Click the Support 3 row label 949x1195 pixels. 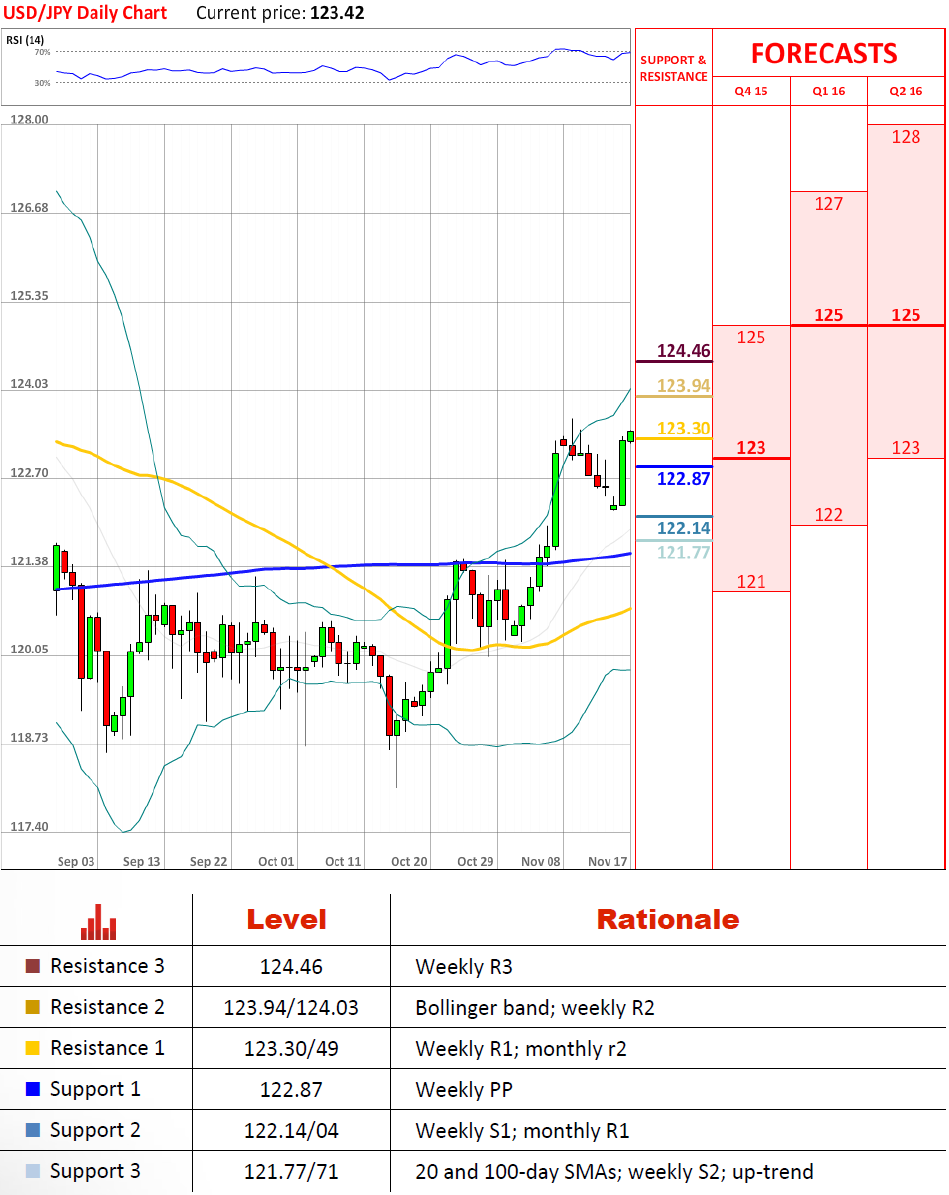point(95,1172)
